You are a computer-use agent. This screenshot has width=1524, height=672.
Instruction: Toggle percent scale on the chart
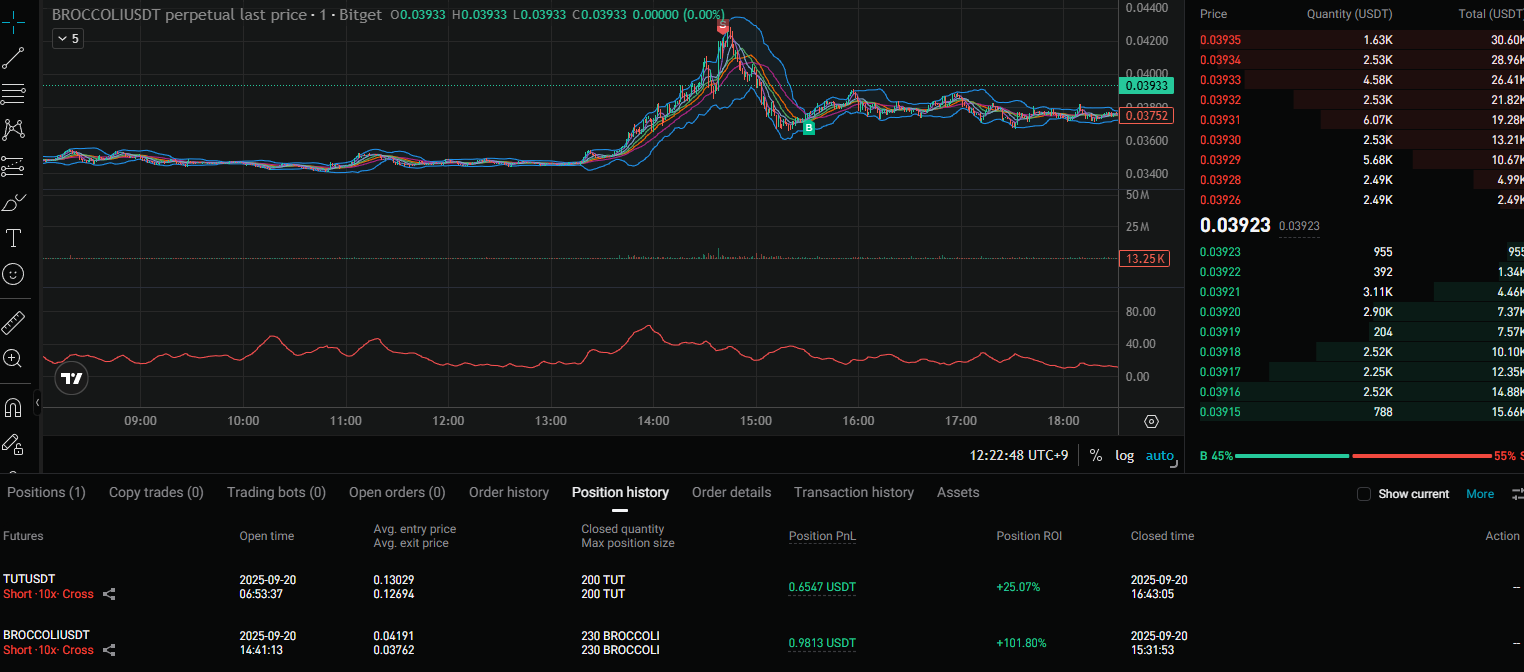pyautogui.click(x=1096, y=455)
